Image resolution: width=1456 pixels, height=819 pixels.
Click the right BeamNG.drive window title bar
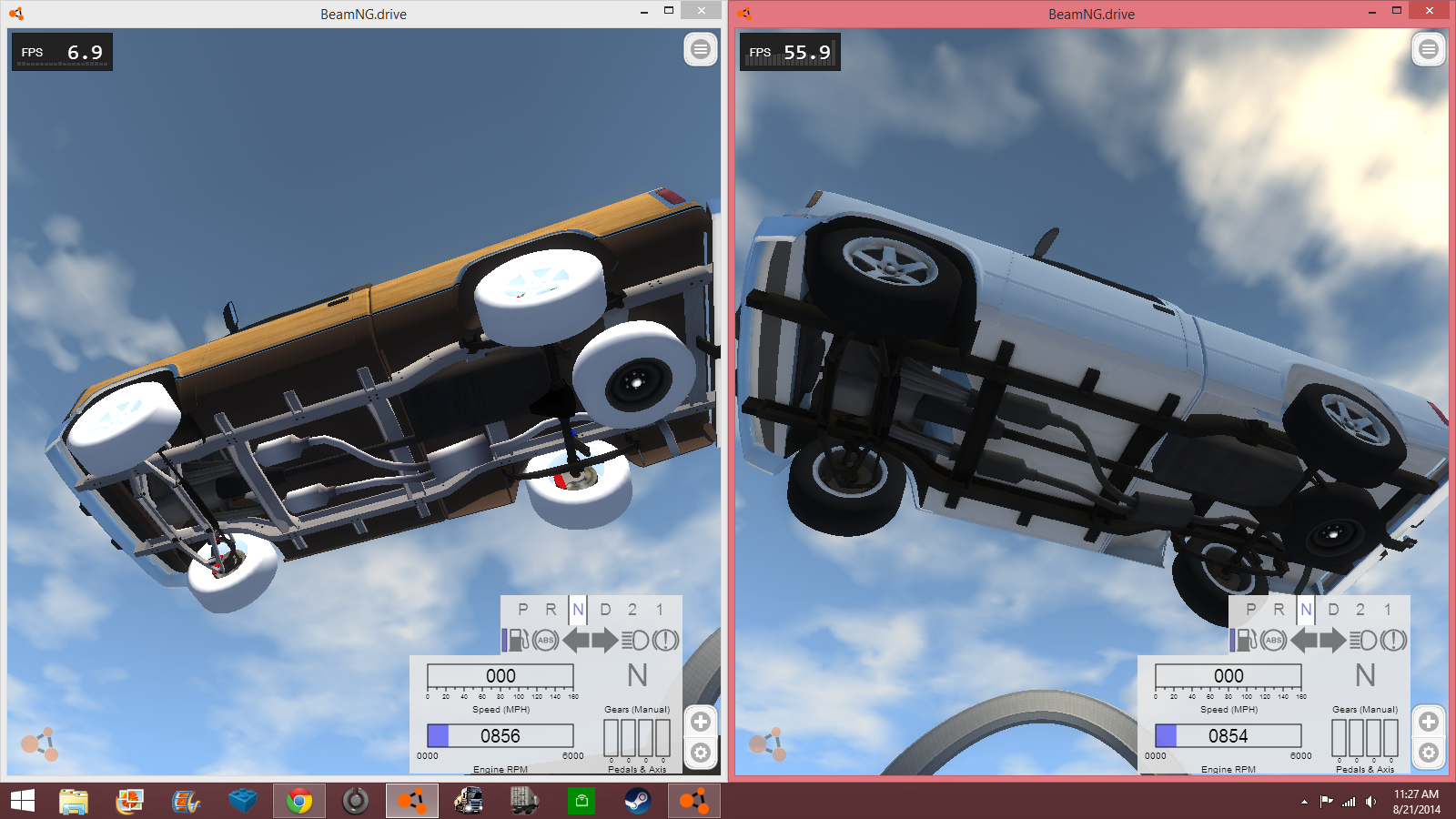pos(1091,14)
